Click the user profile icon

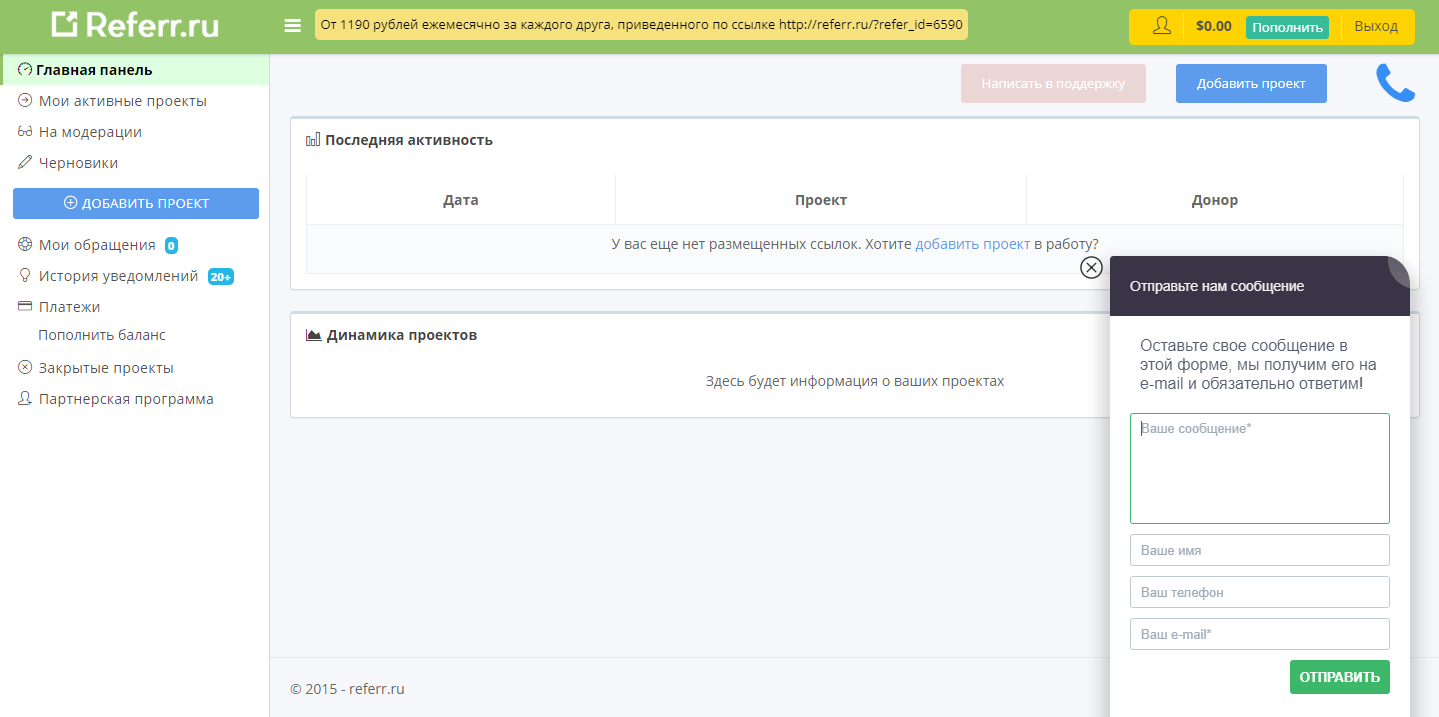[x=1161, y=26]
